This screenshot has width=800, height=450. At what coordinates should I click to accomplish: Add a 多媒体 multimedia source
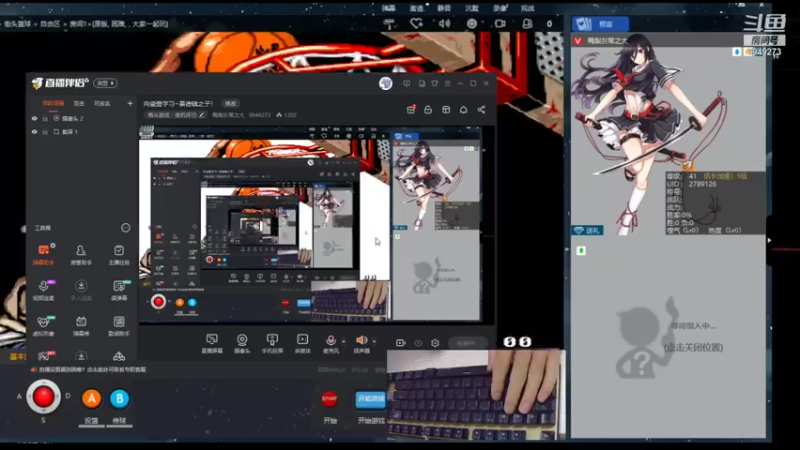[x=302, y=343]
